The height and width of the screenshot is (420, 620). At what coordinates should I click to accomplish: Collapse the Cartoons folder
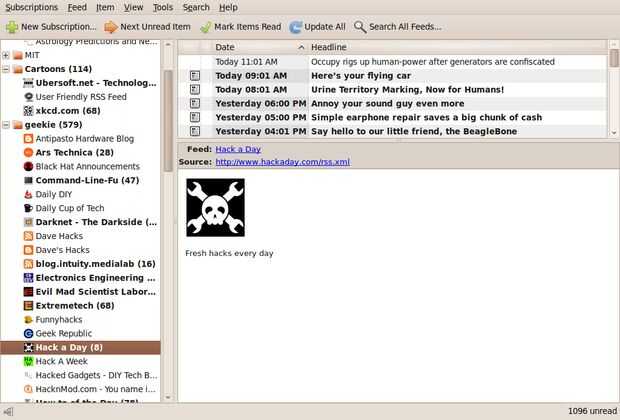pyautogui.click(x=6, y=69)
